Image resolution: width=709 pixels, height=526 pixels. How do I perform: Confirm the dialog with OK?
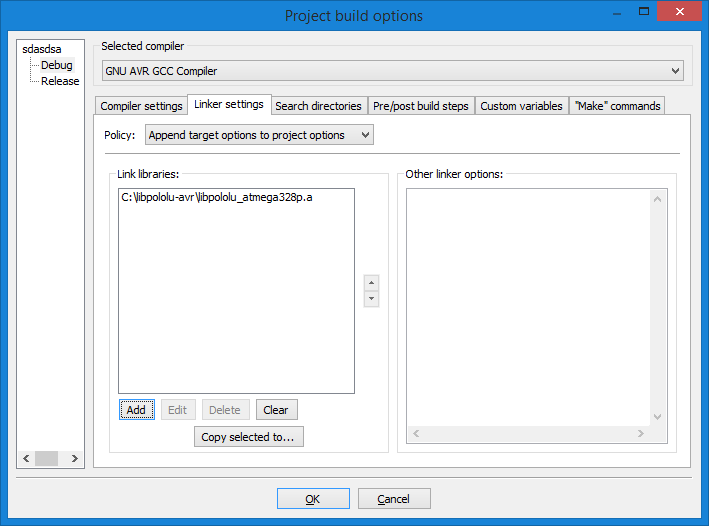click(x=313, y=498)
